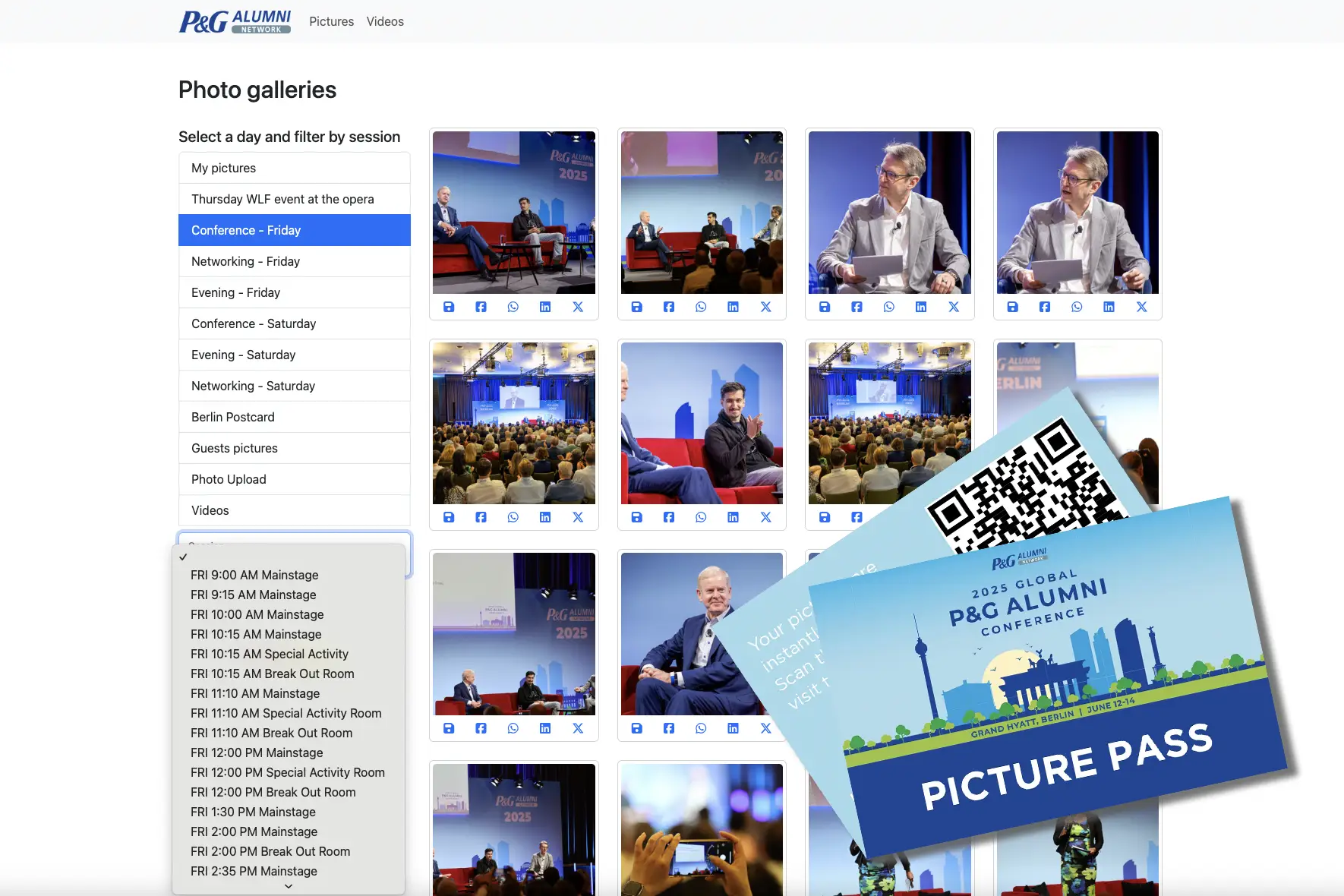Image resolution: width=1344 pixels, height=896 pixels.
Task: Click the P&G Alumni Network logo
Action: (x=235, y=21)
